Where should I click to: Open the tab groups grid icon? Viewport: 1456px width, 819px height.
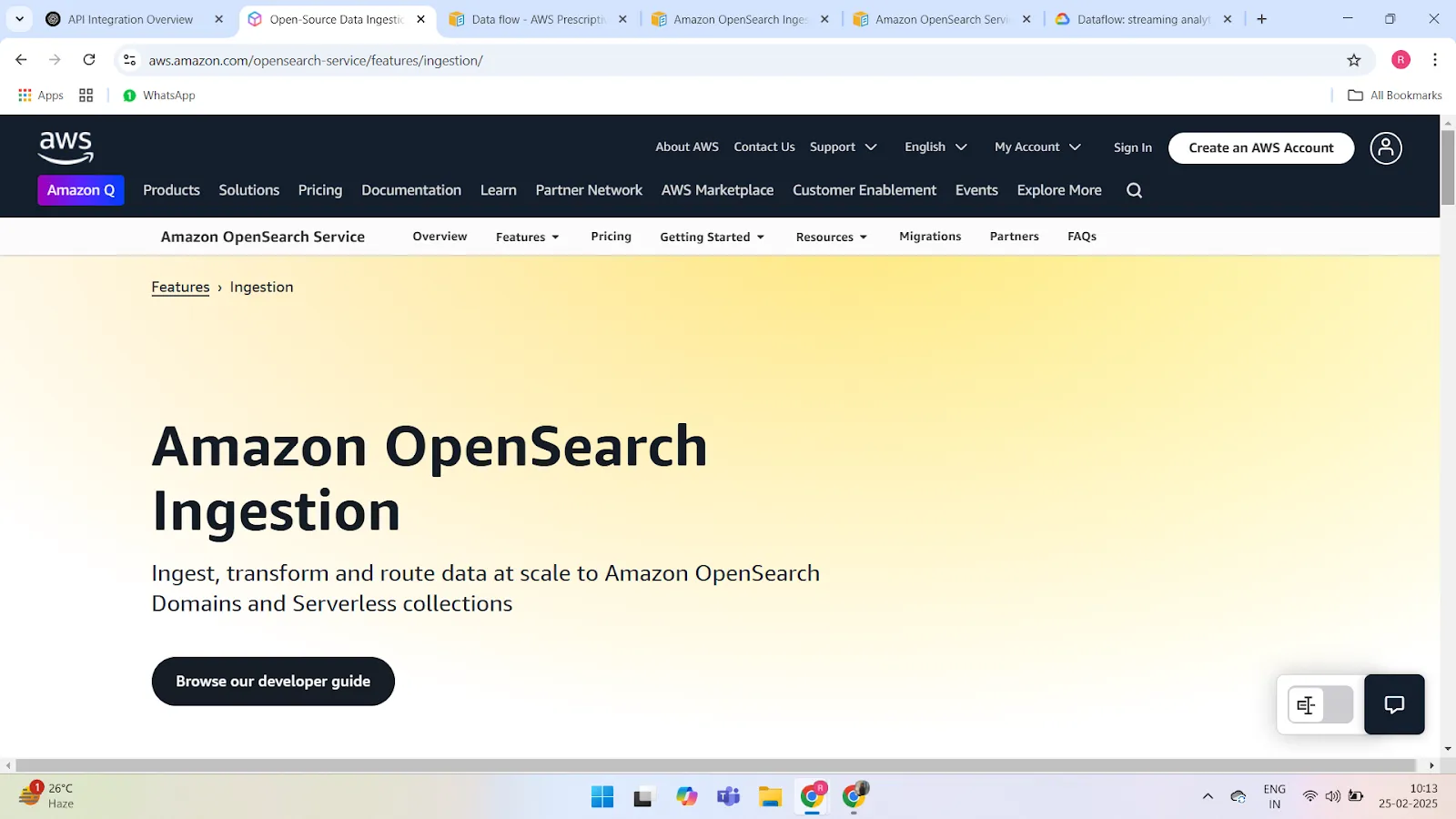point(86,96)
